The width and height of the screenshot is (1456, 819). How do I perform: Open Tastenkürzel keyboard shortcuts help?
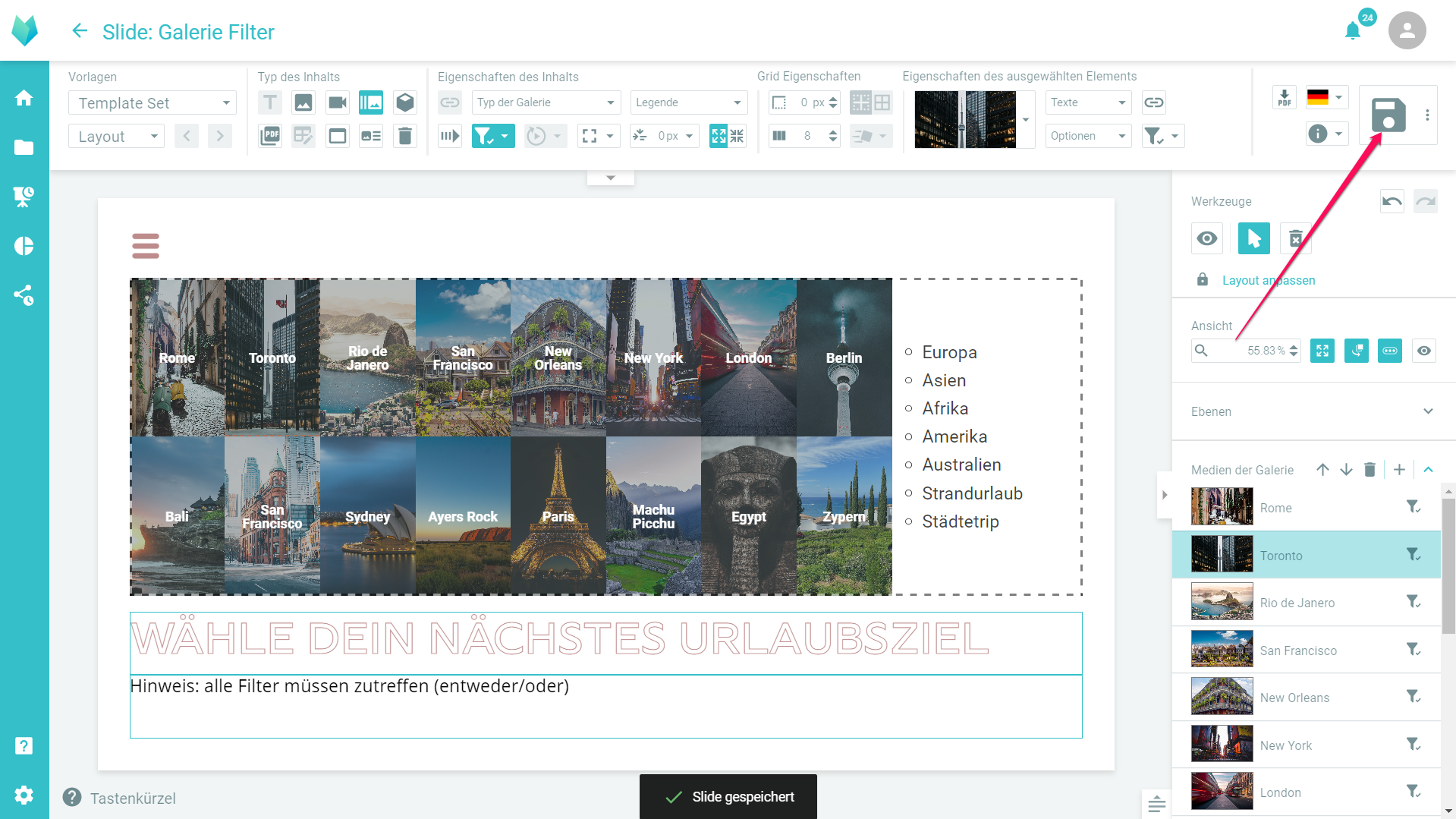coord(120,798)
